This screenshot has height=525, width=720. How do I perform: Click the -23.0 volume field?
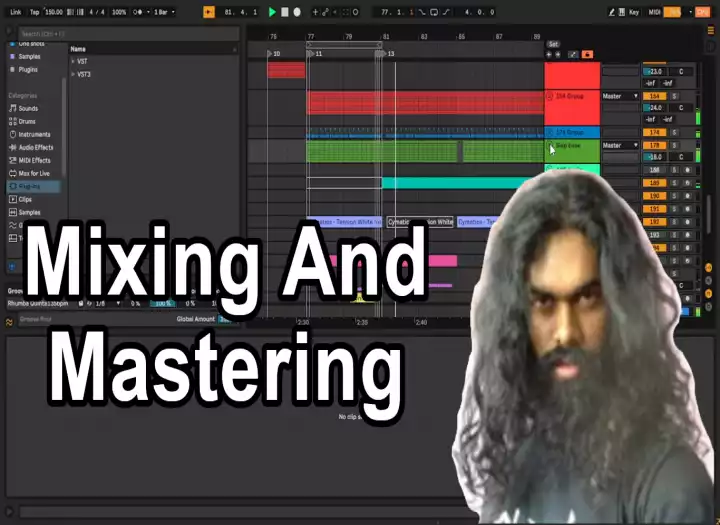tap(654, 72)
